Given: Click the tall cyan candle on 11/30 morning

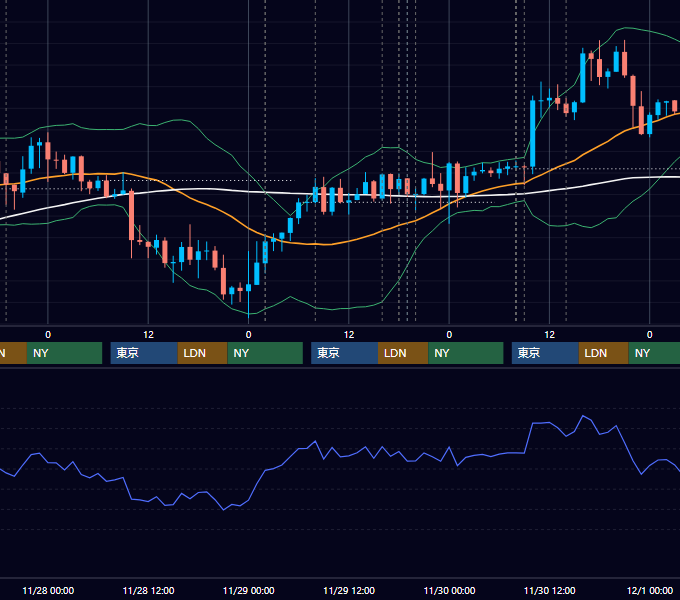Looking at the screenshot, I should coord(533,134).
